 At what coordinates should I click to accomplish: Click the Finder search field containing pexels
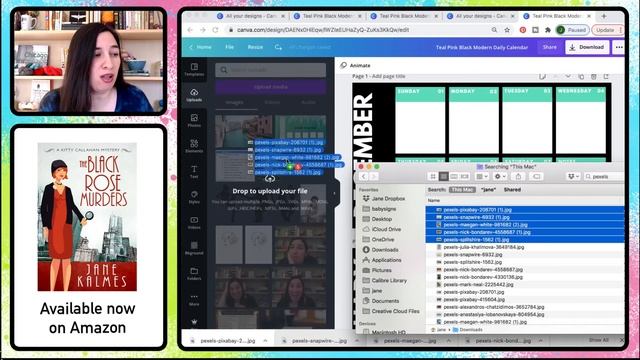click(604, 176)
